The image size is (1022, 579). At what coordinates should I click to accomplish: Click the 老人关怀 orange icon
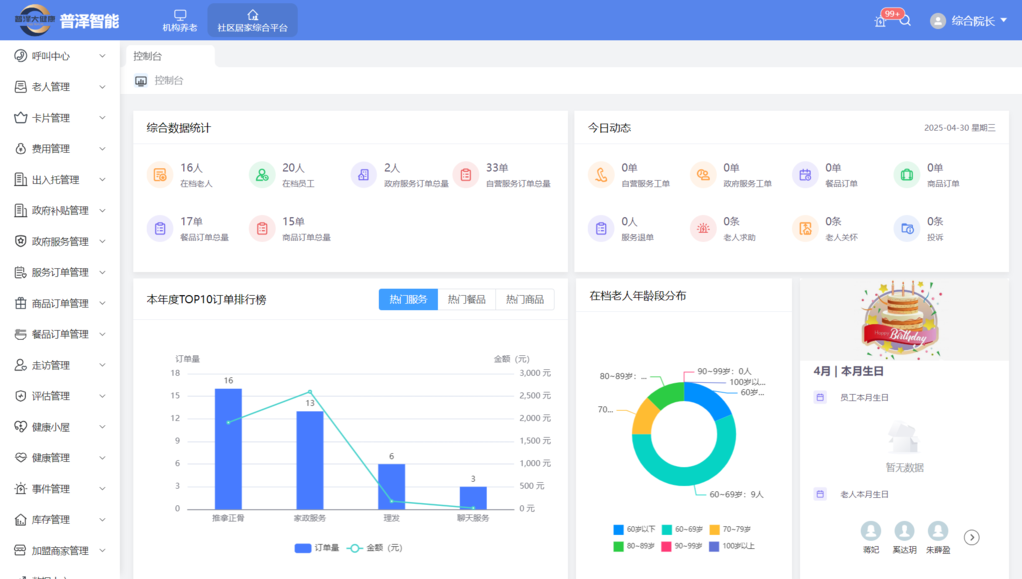click(x=805, y=228)
